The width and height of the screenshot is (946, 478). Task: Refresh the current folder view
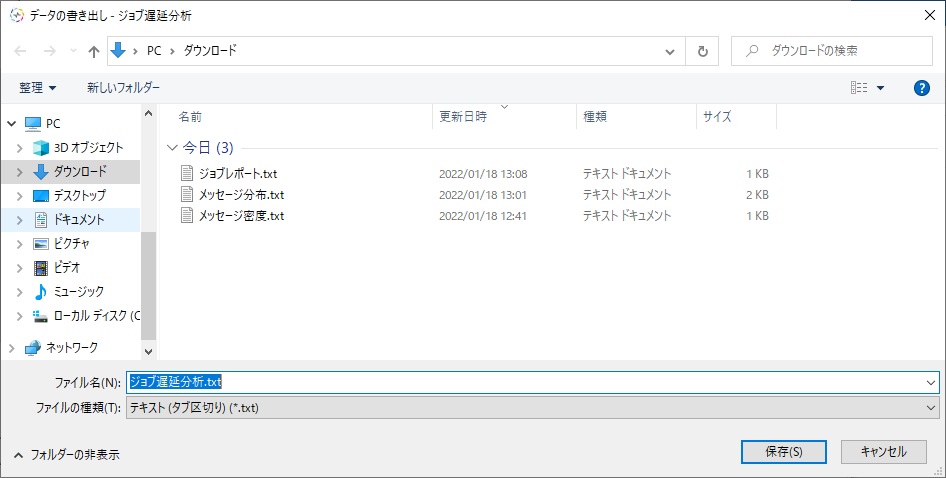click(702, 51)
